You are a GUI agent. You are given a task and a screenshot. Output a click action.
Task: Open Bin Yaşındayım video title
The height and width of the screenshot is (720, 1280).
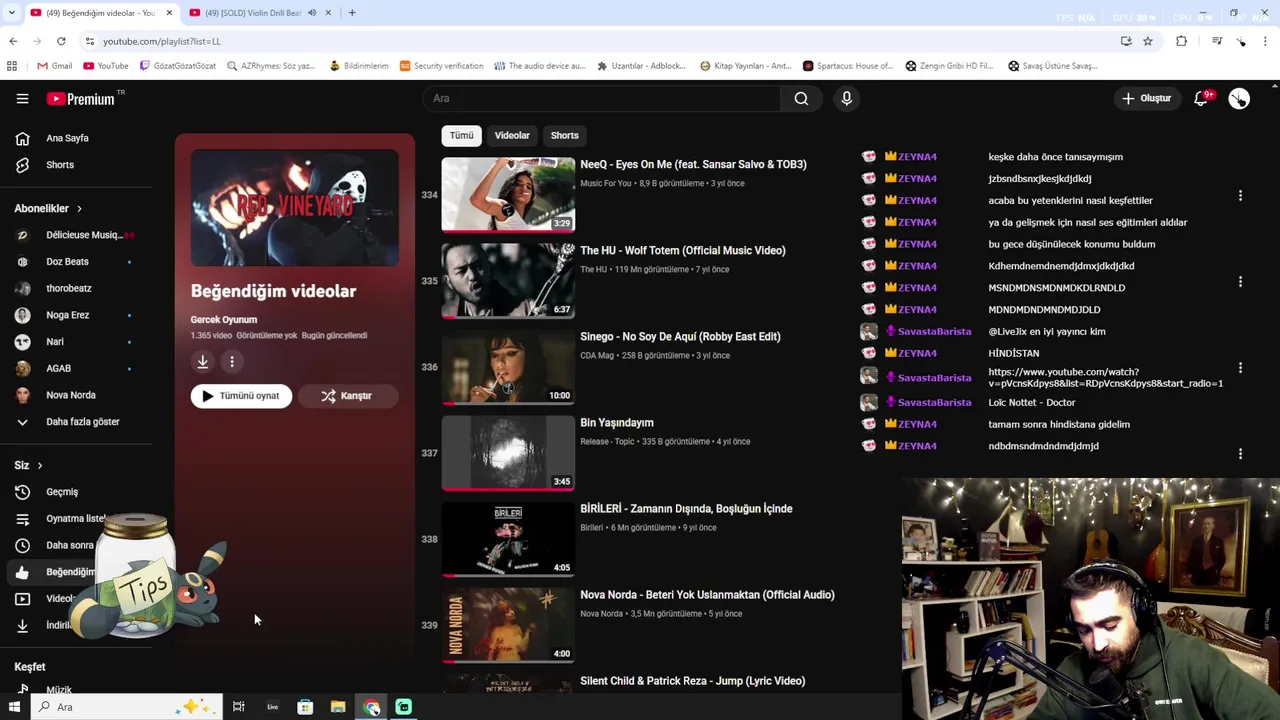617,423
